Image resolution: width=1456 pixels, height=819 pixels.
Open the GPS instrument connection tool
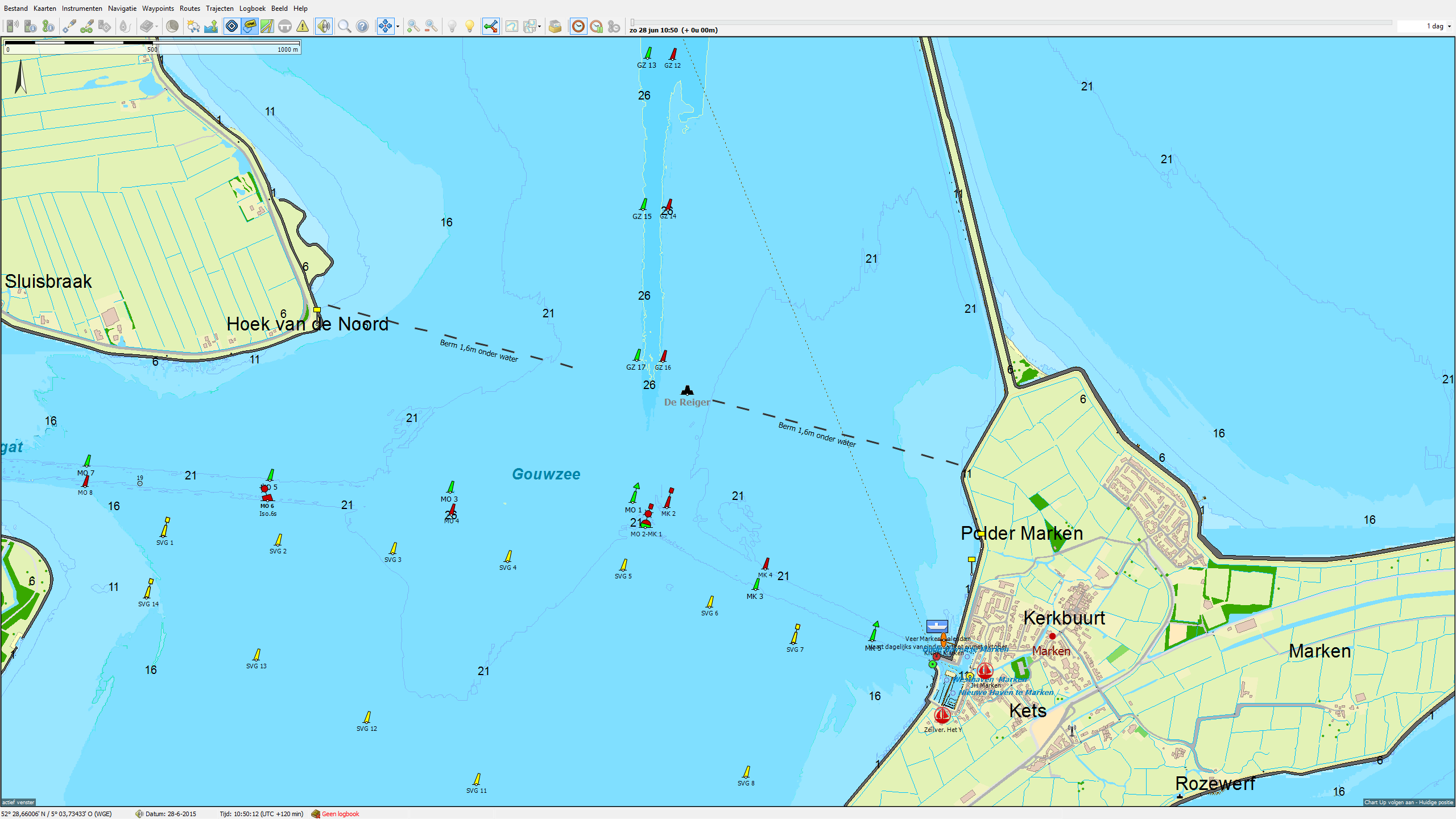click(13, 26)
